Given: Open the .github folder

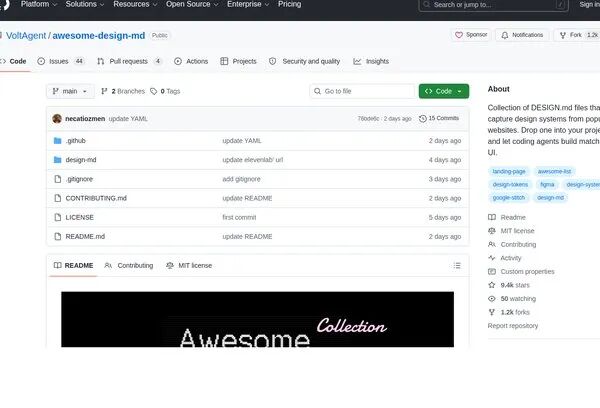Looking at the screenshot, I should click(x=75, y=140).
